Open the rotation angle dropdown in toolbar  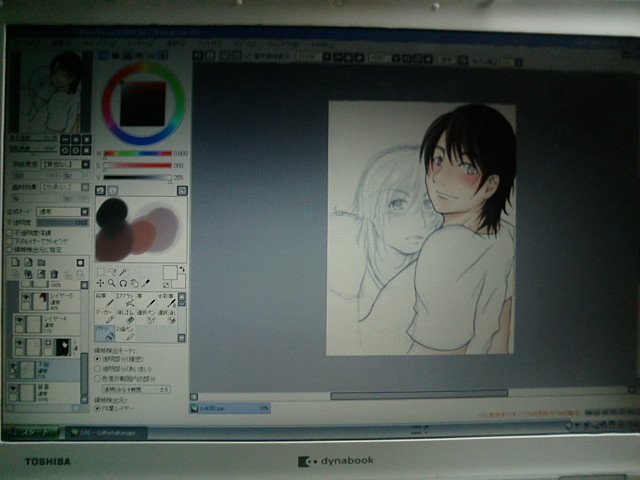point(396,58)
